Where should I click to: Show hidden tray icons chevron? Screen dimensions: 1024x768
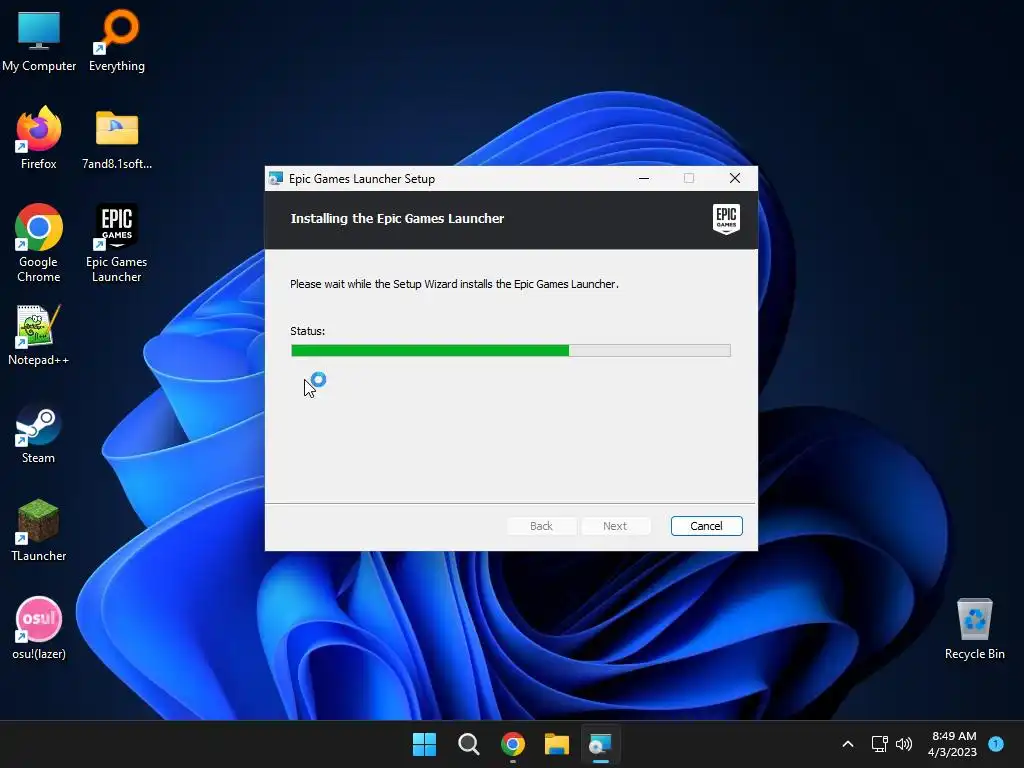click(848, 744)
